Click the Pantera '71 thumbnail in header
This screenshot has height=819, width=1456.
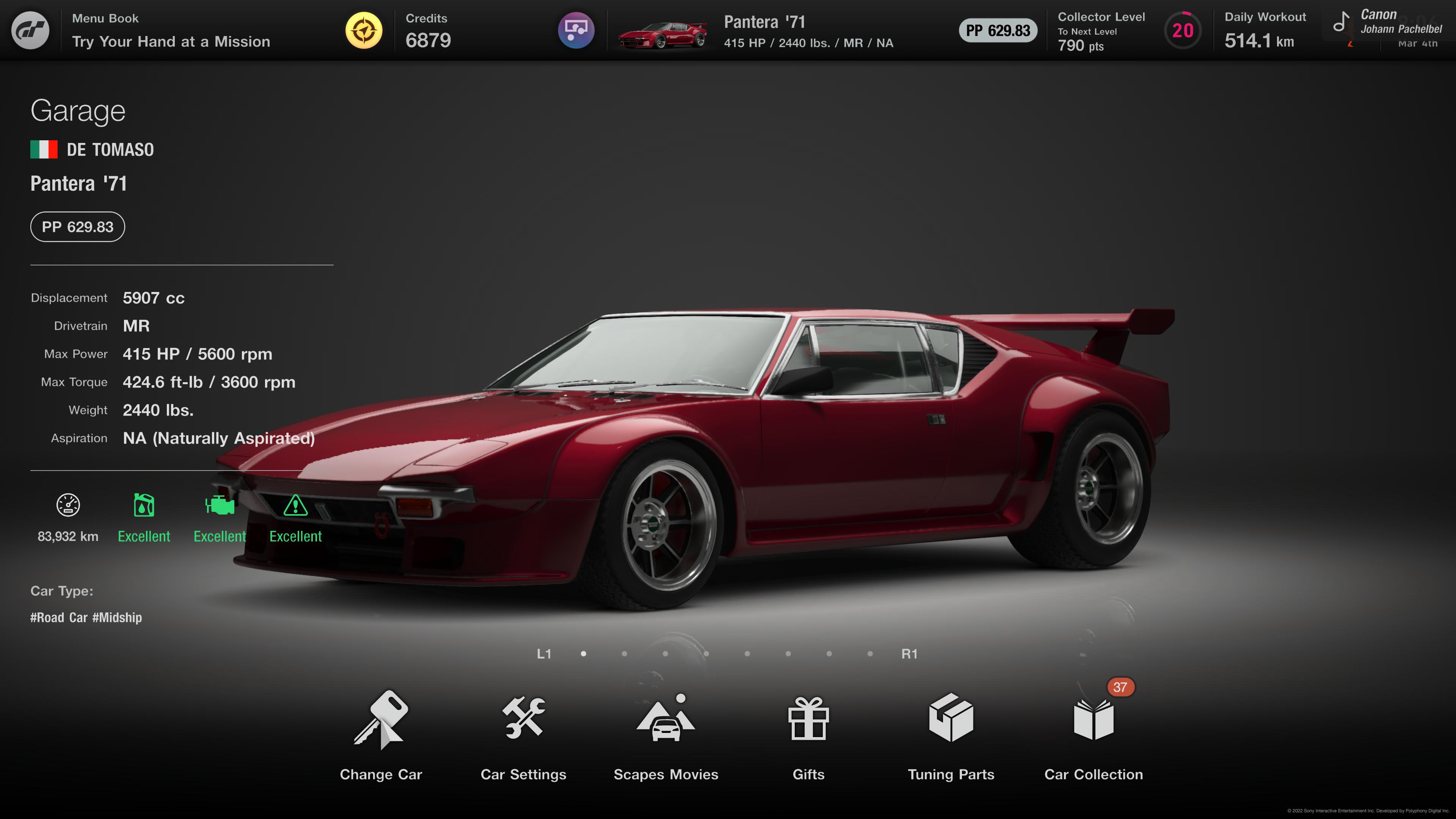(662, 35)
